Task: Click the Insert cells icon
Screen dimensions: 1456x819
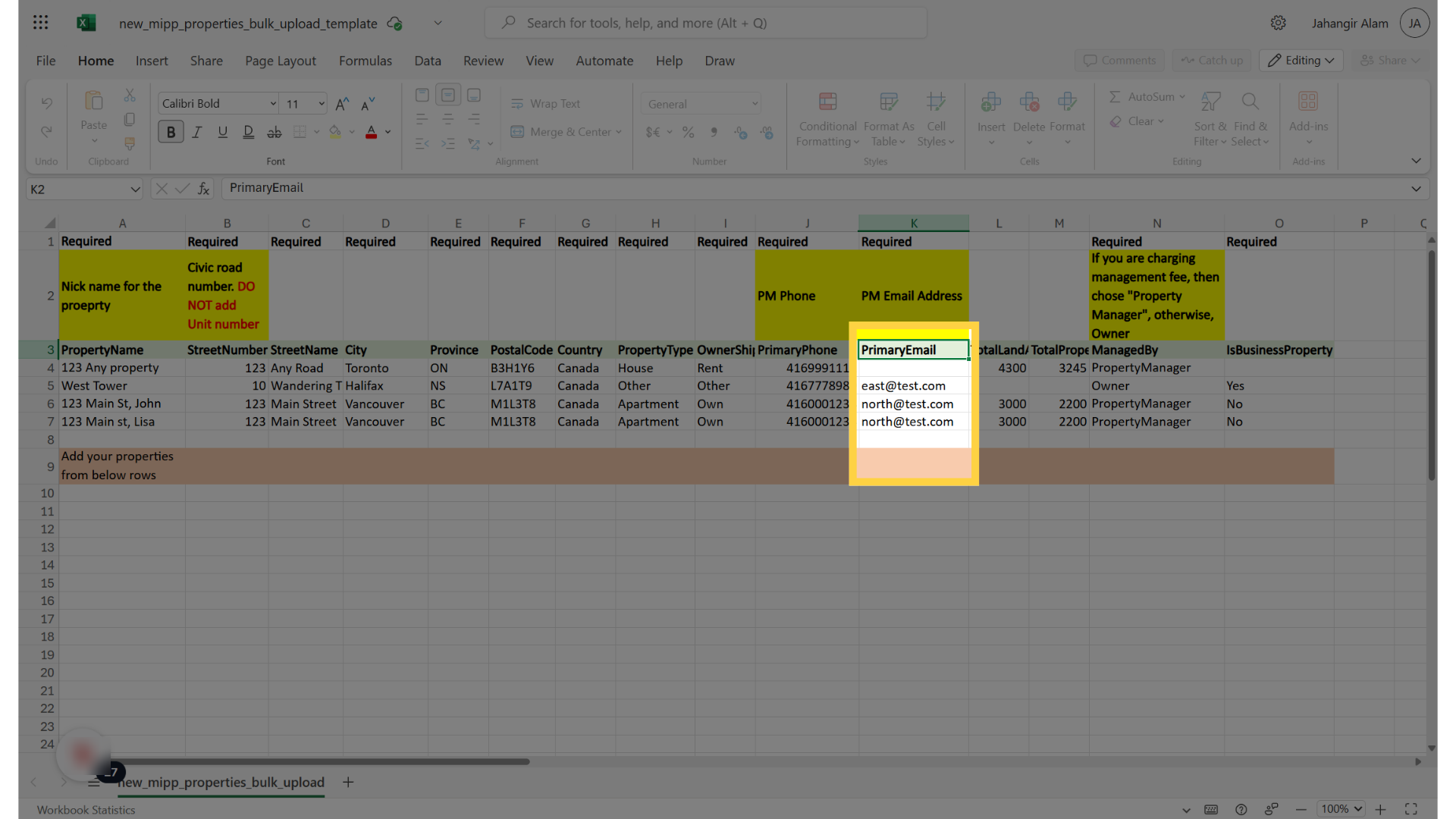Action: 991,102
